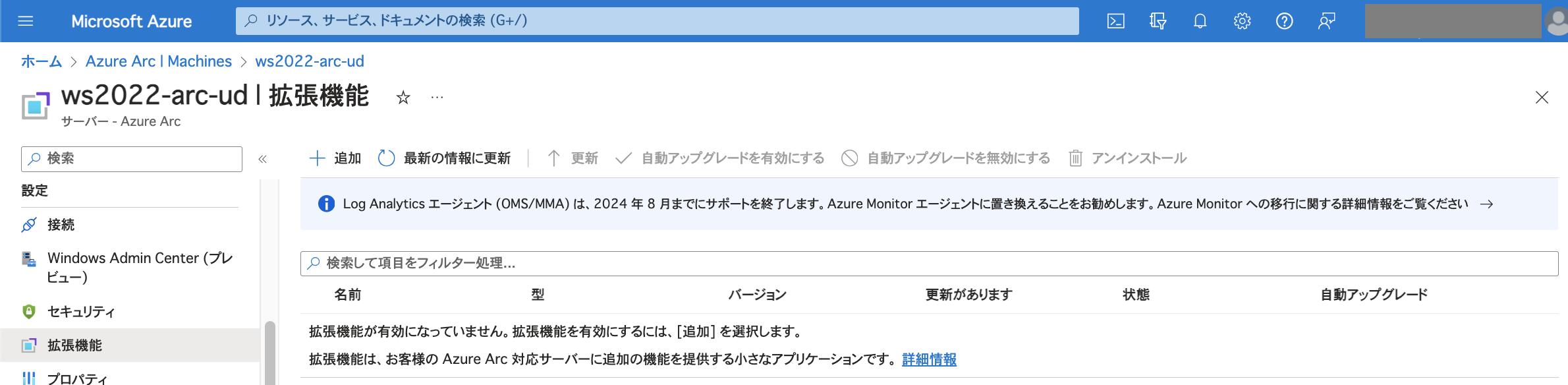Click 最新の情報に更新 refresh button
The height and width of the screenshot is (385, 1568).
tap(445, 158)
